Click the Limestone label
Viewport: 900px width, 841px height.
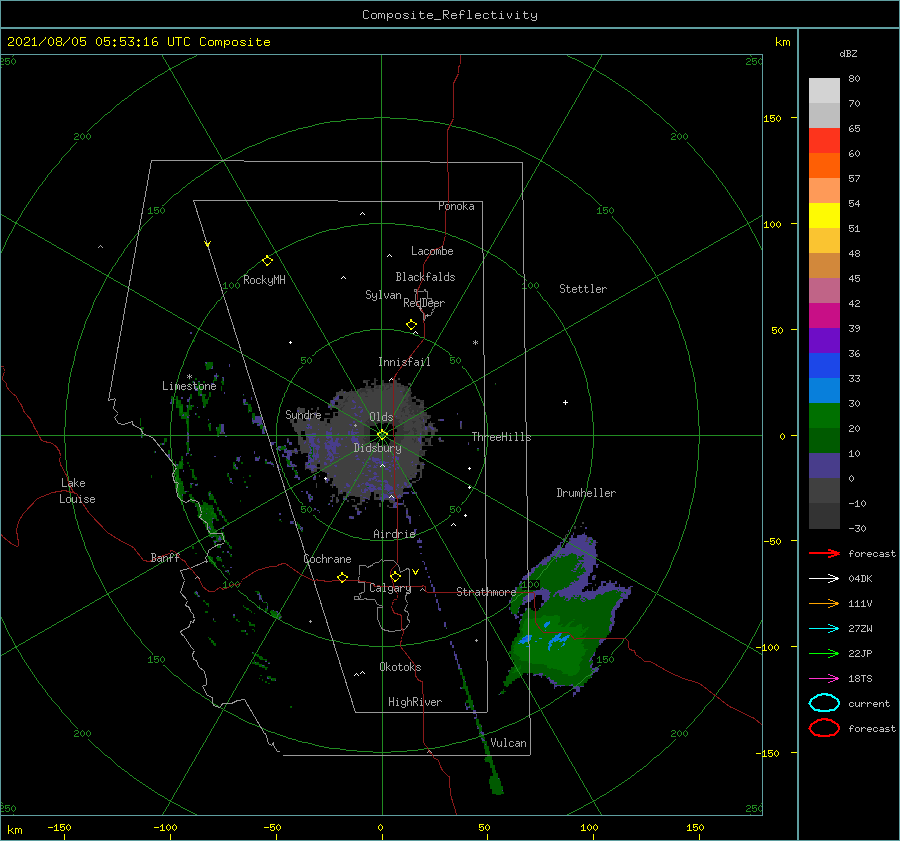pyautogui.click(x=189, y=386)
